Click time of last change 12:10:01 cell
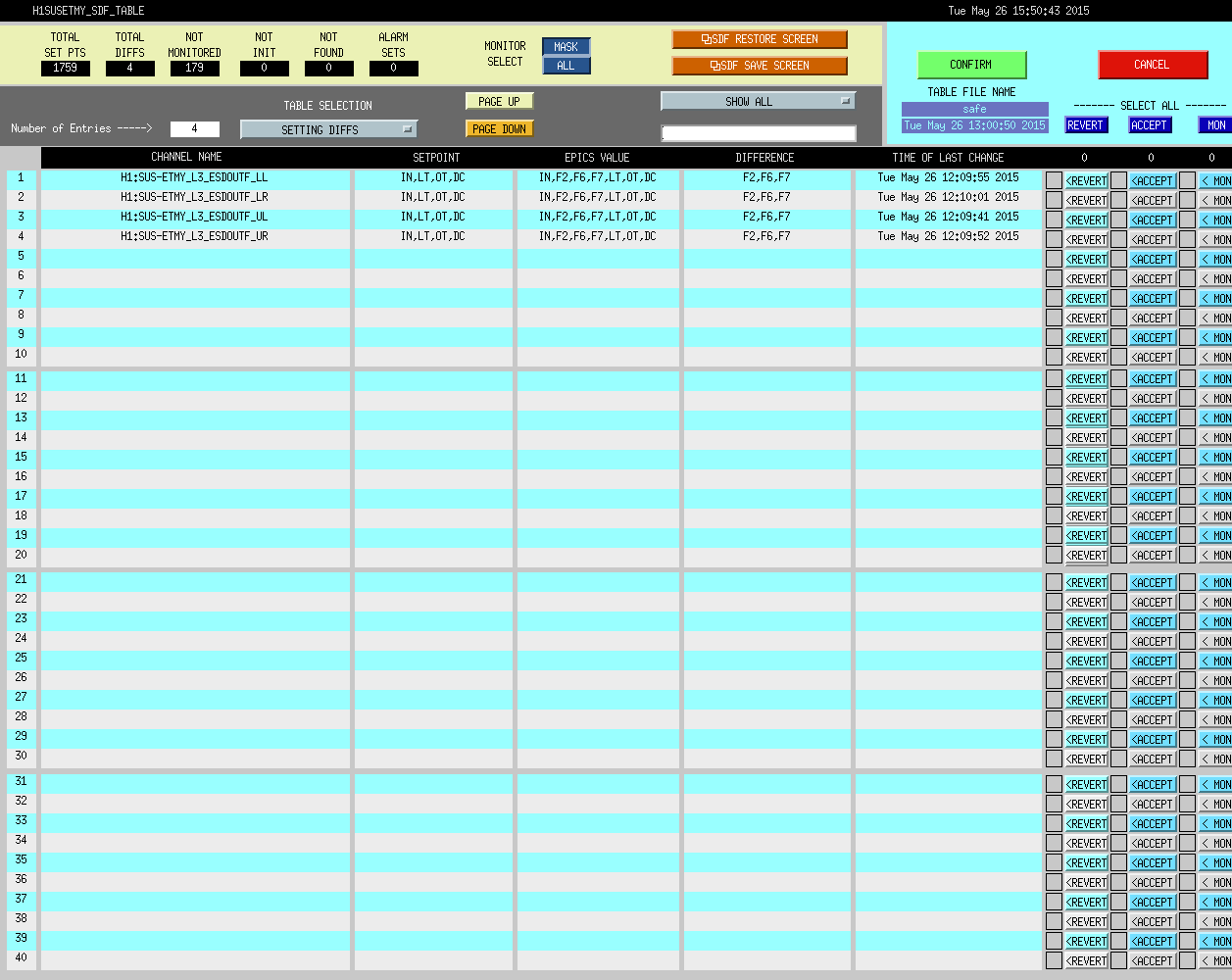This screenshot has width=1232, height=980. pos(949,197)
